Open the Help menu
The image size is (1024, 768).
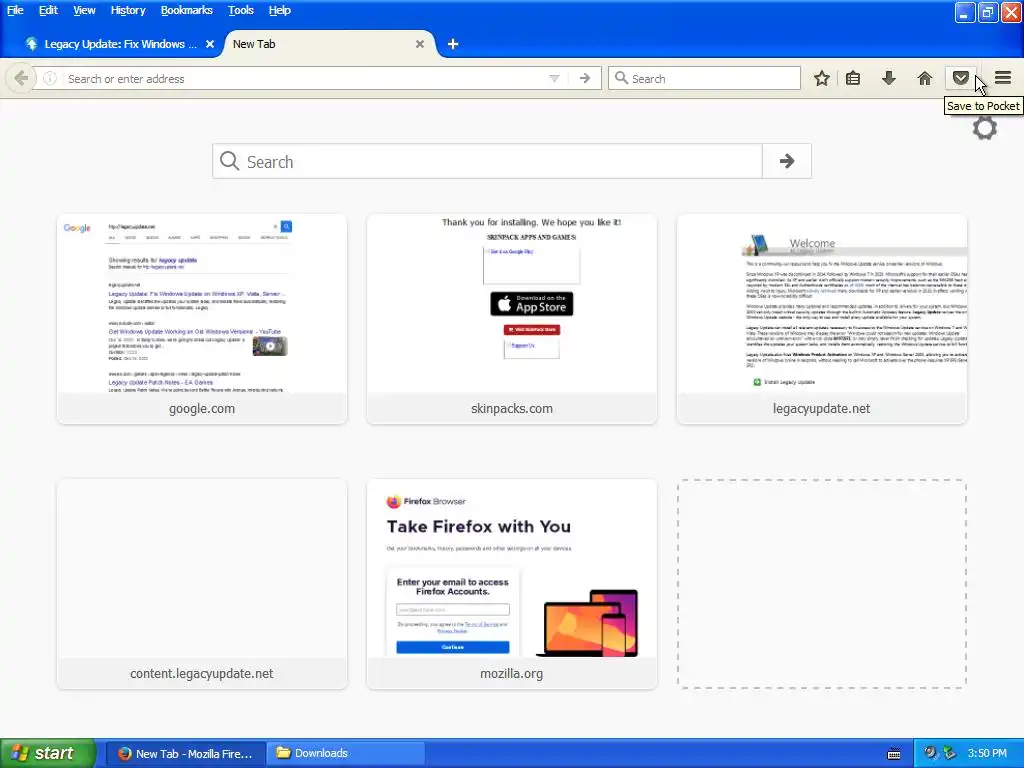pos(280,10)
